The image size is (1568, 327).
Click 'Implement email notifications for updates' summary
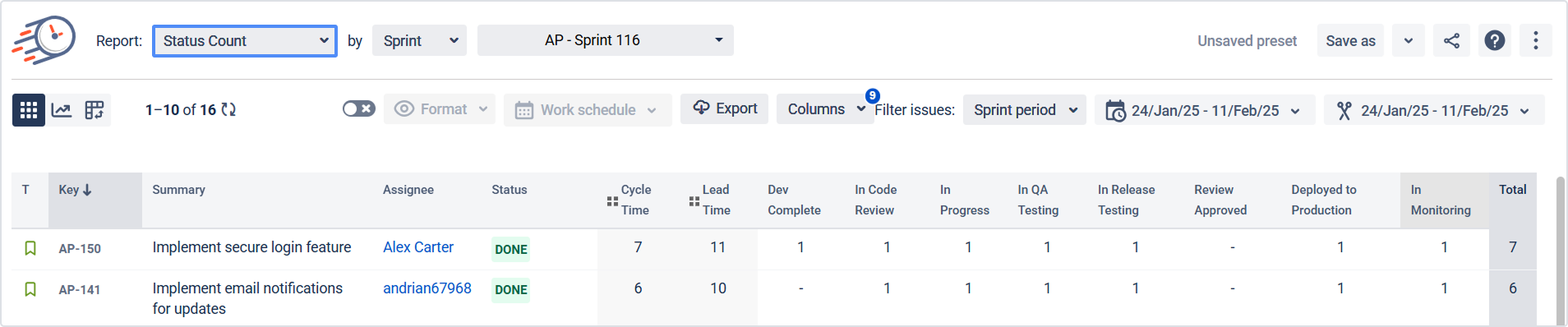point(247,298)
